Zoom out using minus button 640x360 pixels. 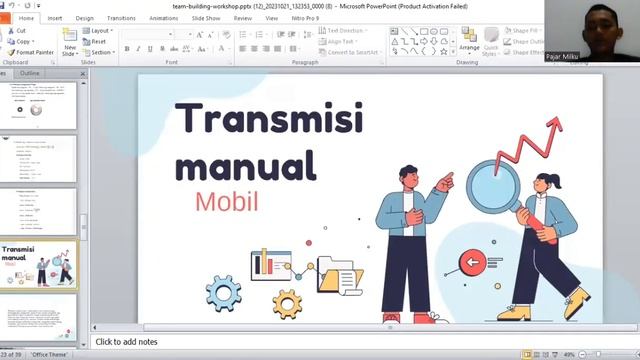click(582, 355)
